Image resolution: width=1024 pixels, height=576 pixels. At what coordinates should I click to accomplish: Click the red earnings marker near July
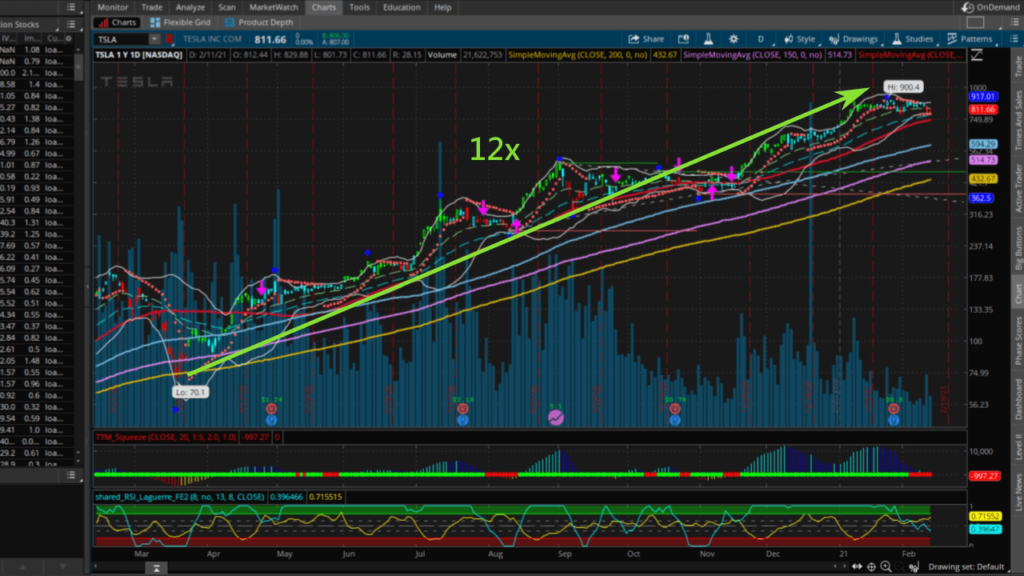[x=462, y=409]
